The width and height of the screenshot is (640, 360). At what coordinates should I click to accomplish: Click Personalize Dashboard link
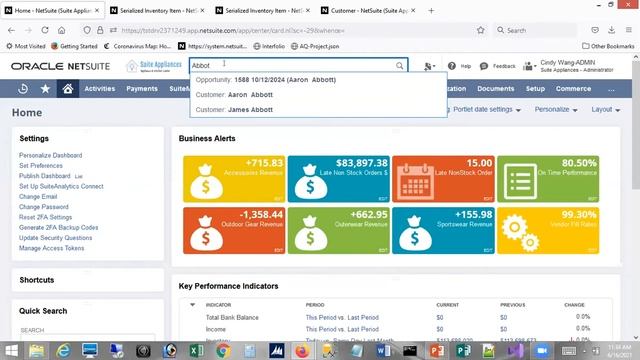tap(51, 156)
